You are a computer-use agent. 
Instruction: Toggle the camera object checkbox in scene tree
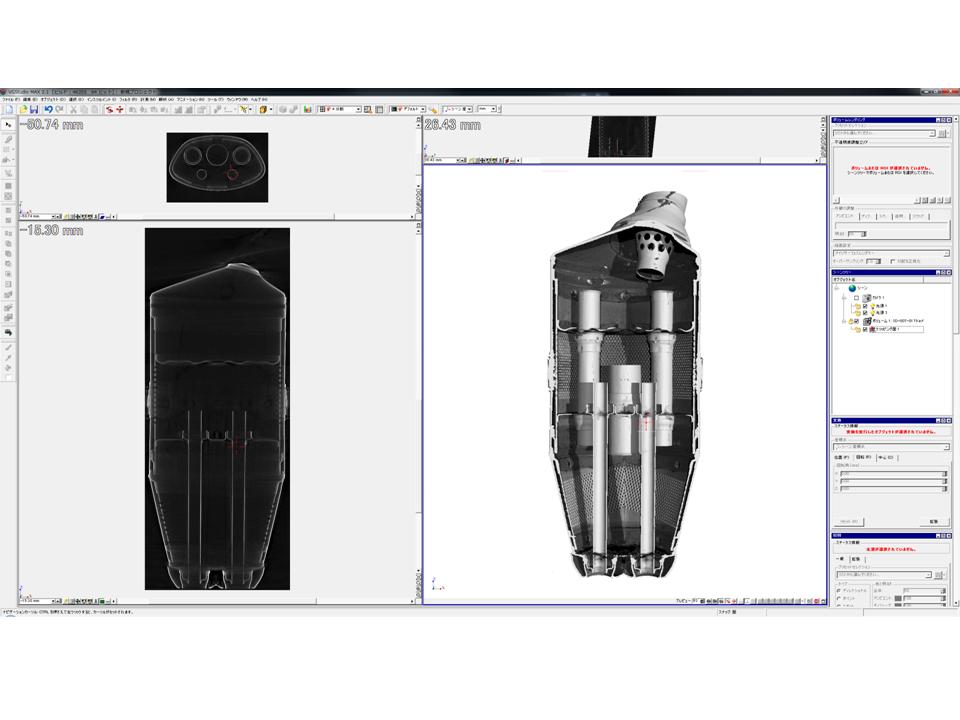(857, 298)
